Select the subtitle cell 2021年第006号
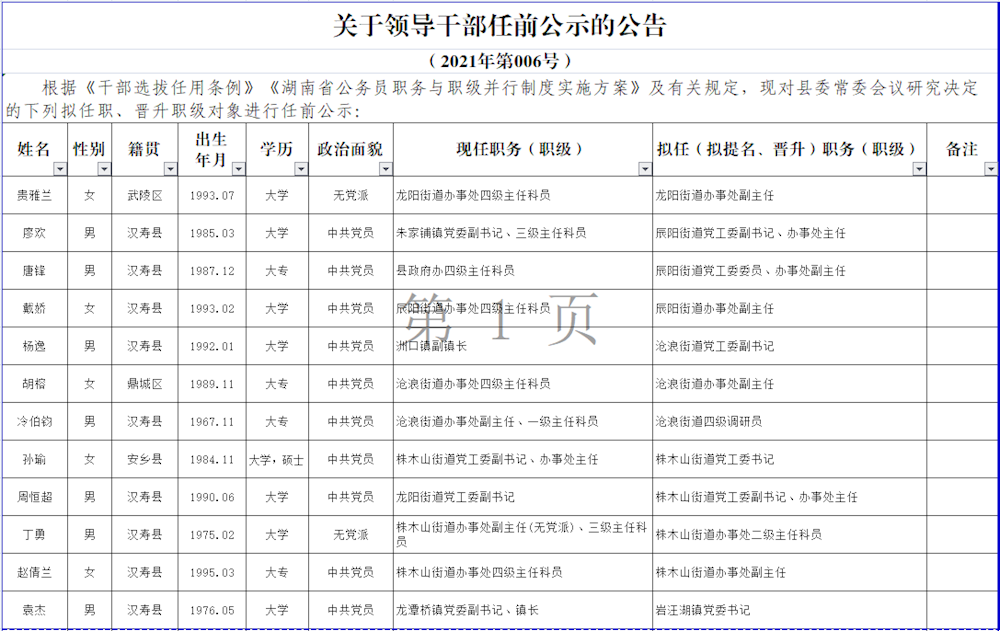Viewport: 1000px width, 631px height. pos(500,61)
